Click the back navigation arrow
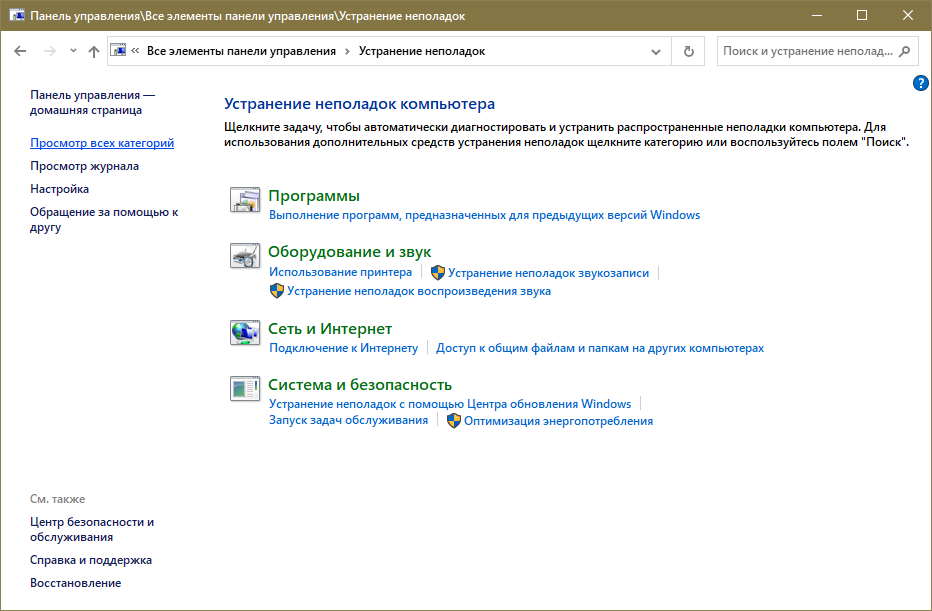Viewport: 932px width, 611px height. [21, 51]
